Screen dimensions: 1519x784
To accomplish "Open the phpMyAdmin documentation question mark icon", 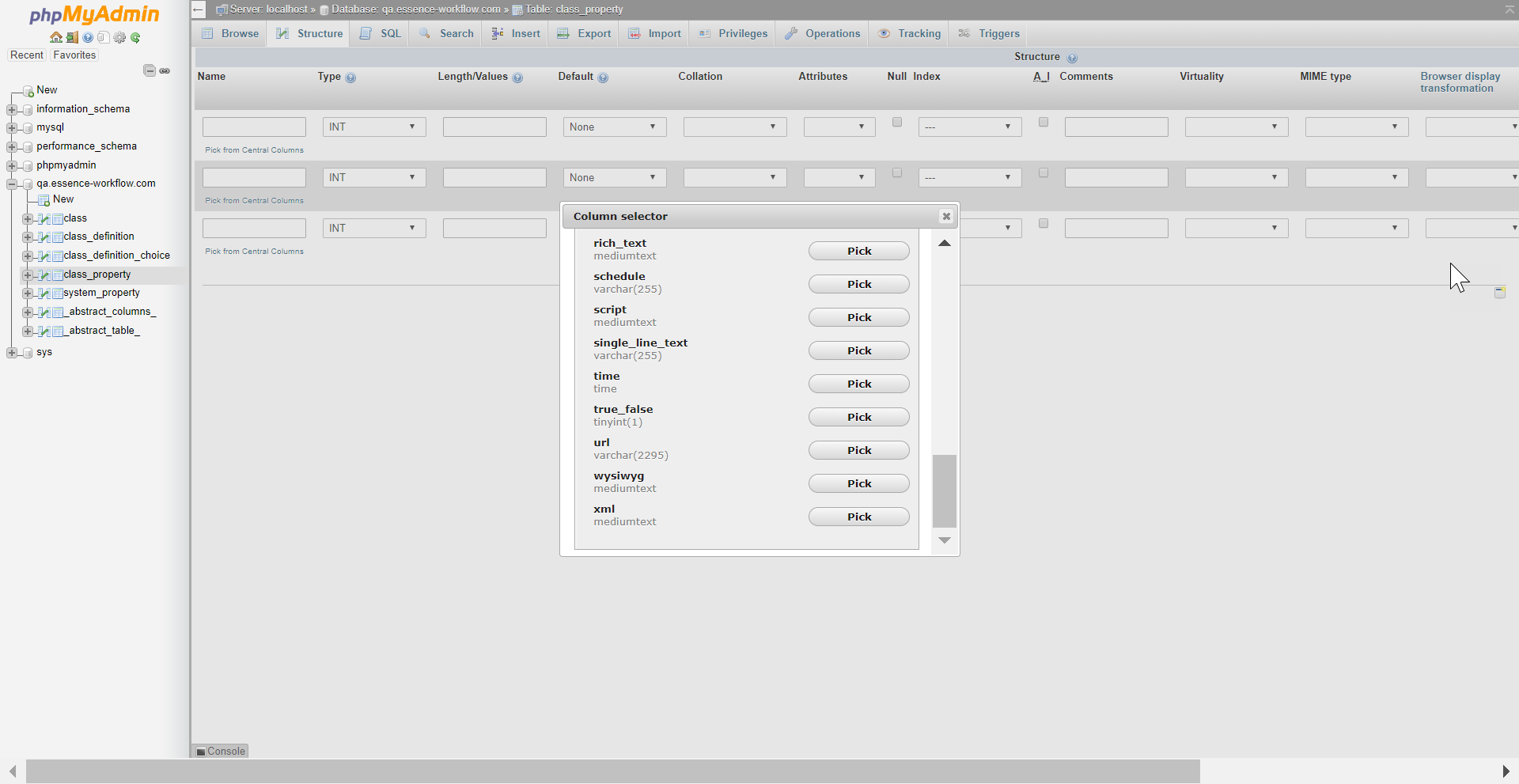I will [x=88, y=37].
